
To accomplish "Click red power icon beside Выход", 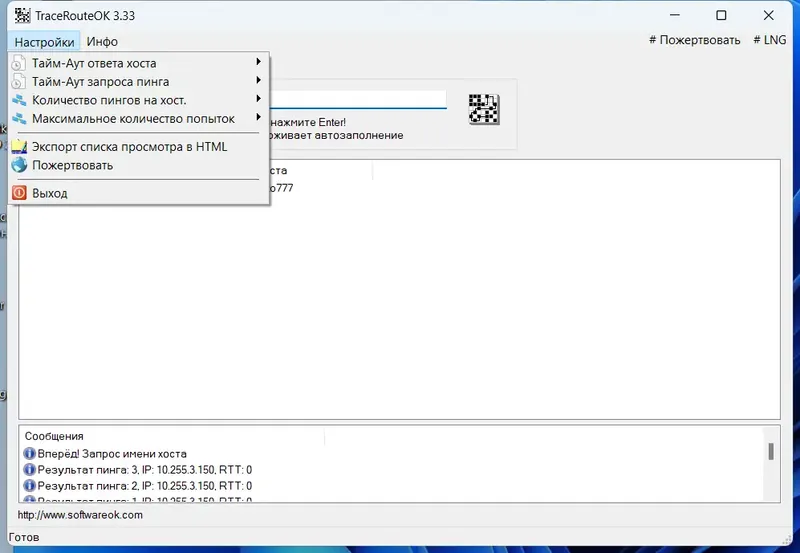I will [x=19, y=193].
